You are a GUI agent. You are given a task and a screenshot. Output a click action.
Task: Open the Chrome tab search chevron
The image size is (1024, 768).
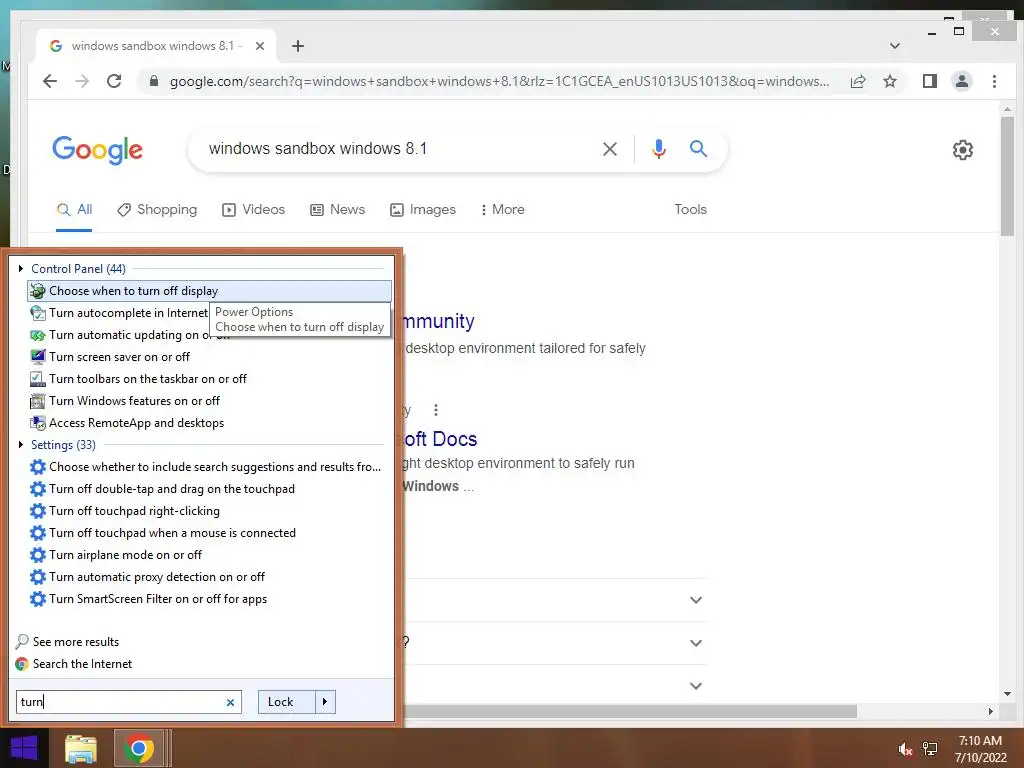pos(895,46)
